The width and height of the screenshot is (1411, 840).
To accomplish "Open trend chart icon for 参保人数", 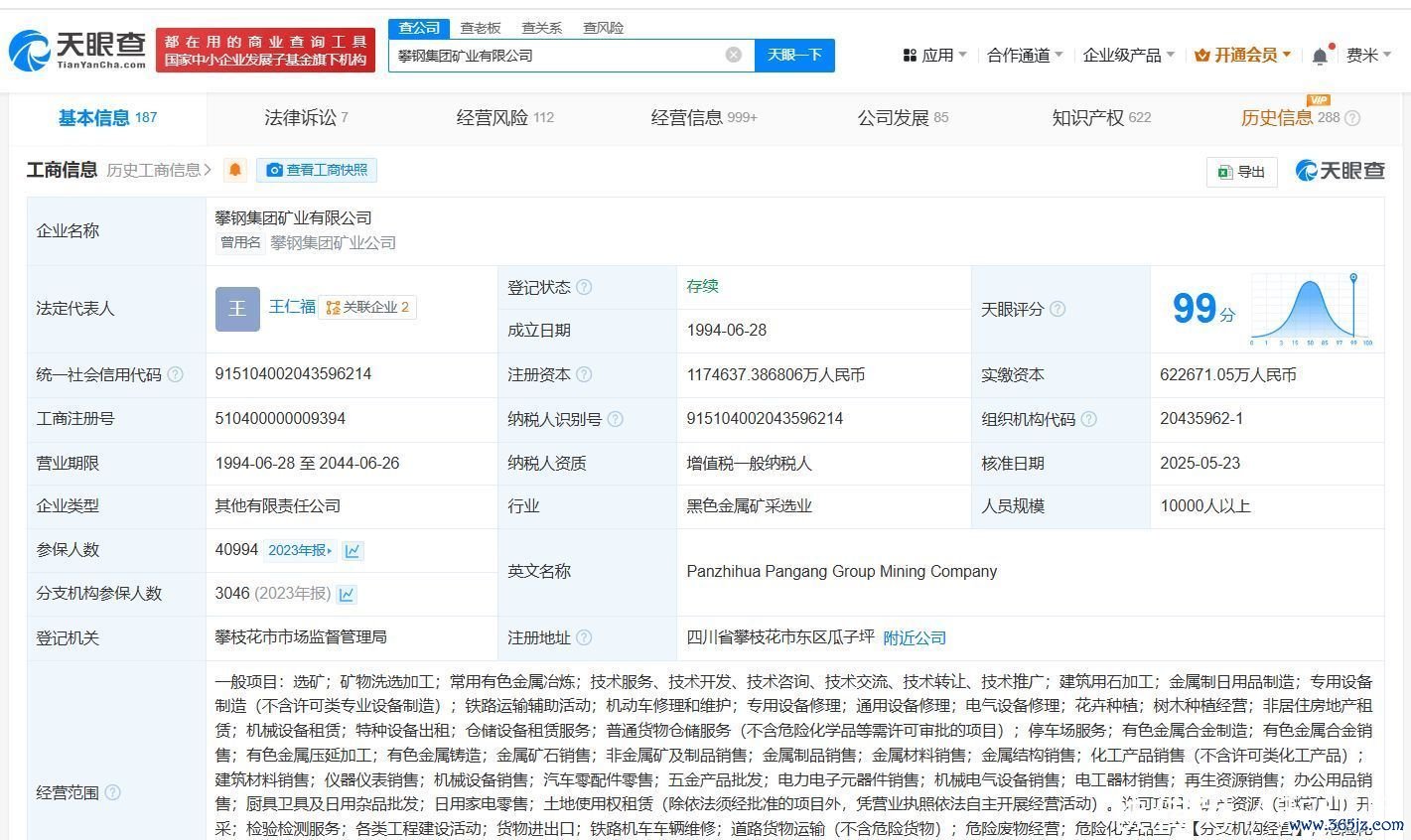I will pos(353,550).
